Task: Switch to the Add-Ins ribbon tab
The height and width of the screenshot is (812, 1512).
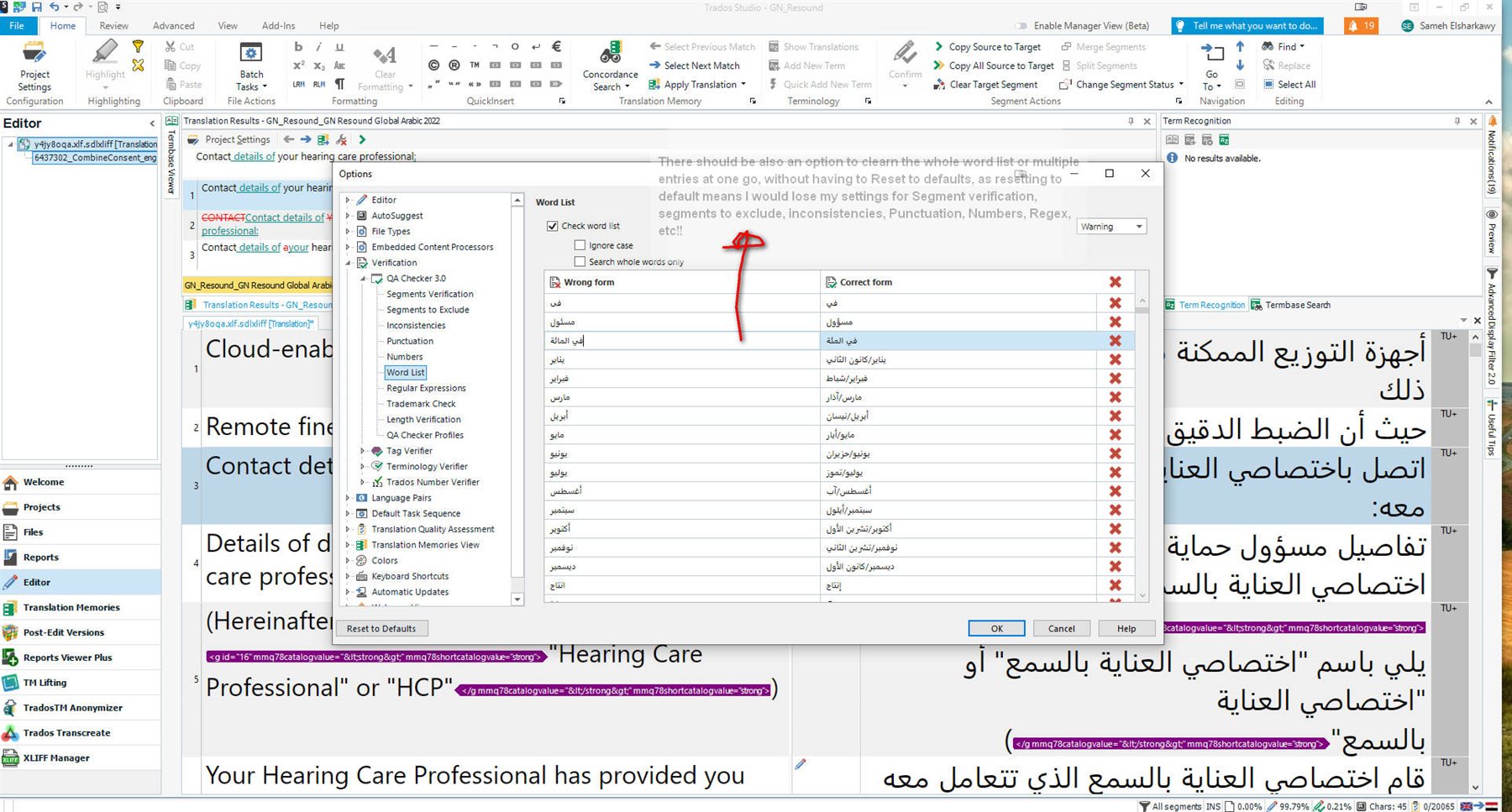Action: [278, 26]
